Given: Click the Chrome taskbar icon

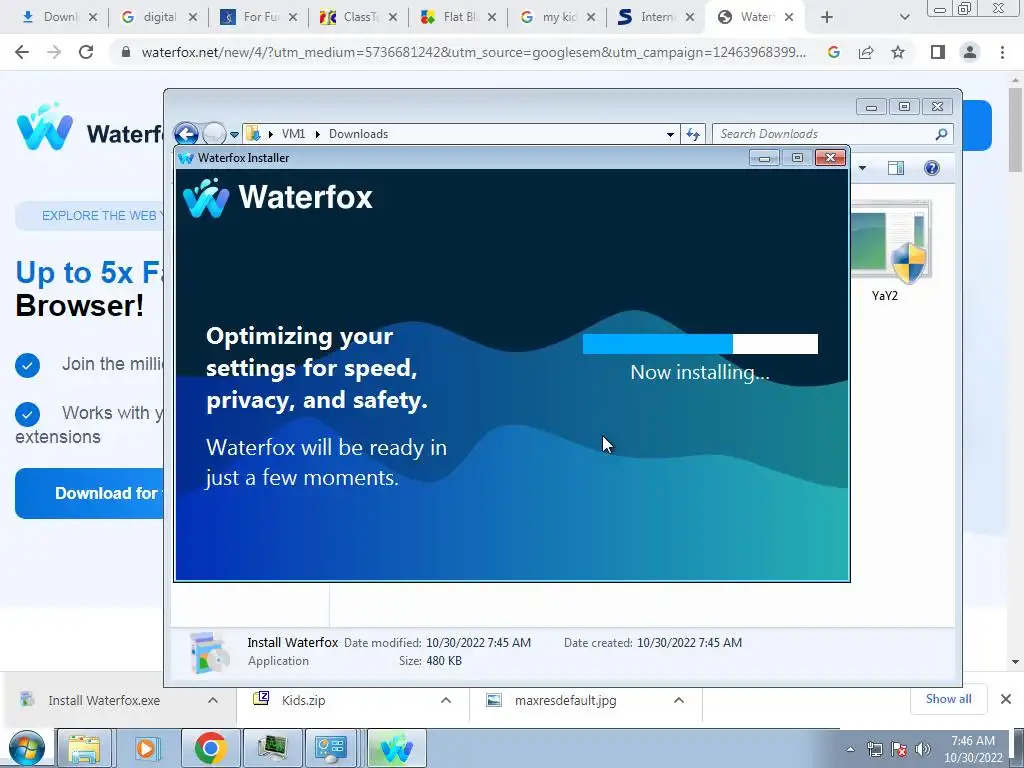Looking at the screenshot, I should [210, 748].
